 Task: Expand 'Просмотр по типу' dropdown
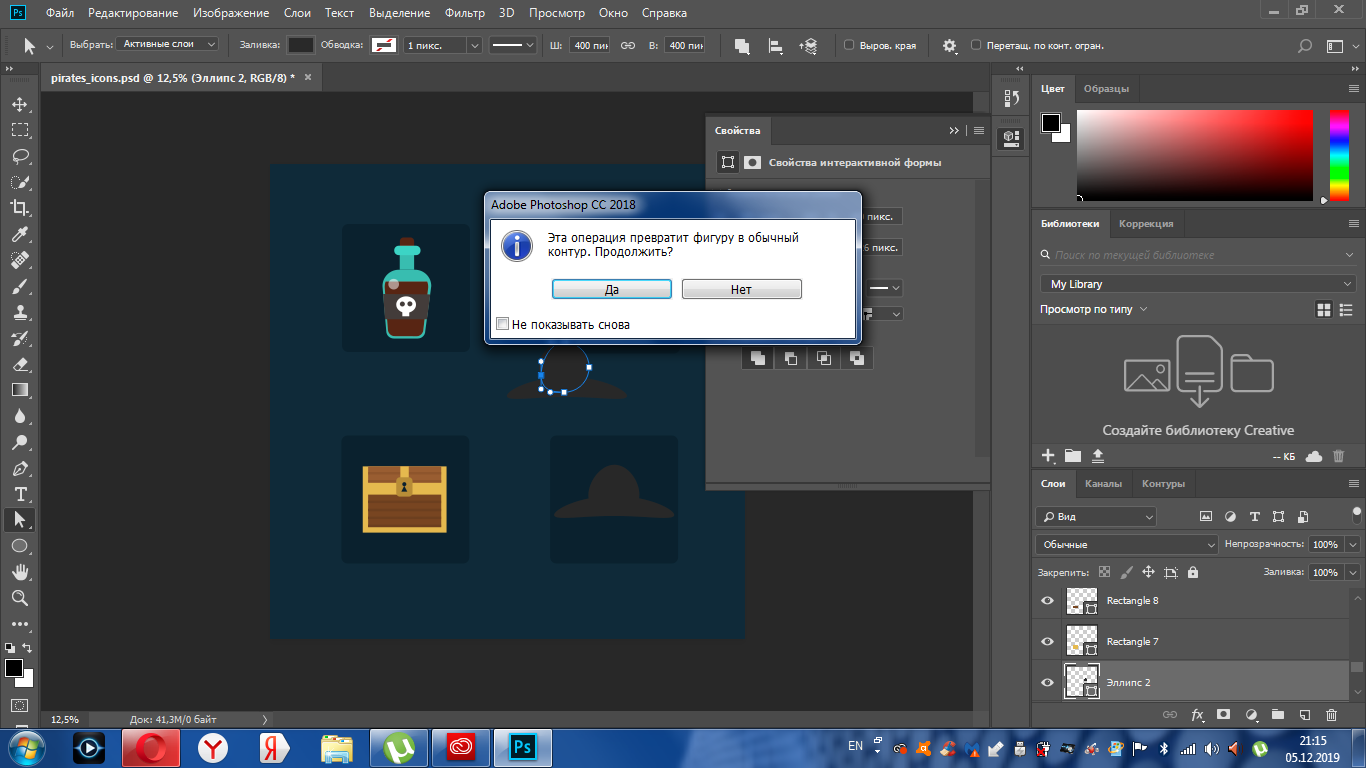1094,310
